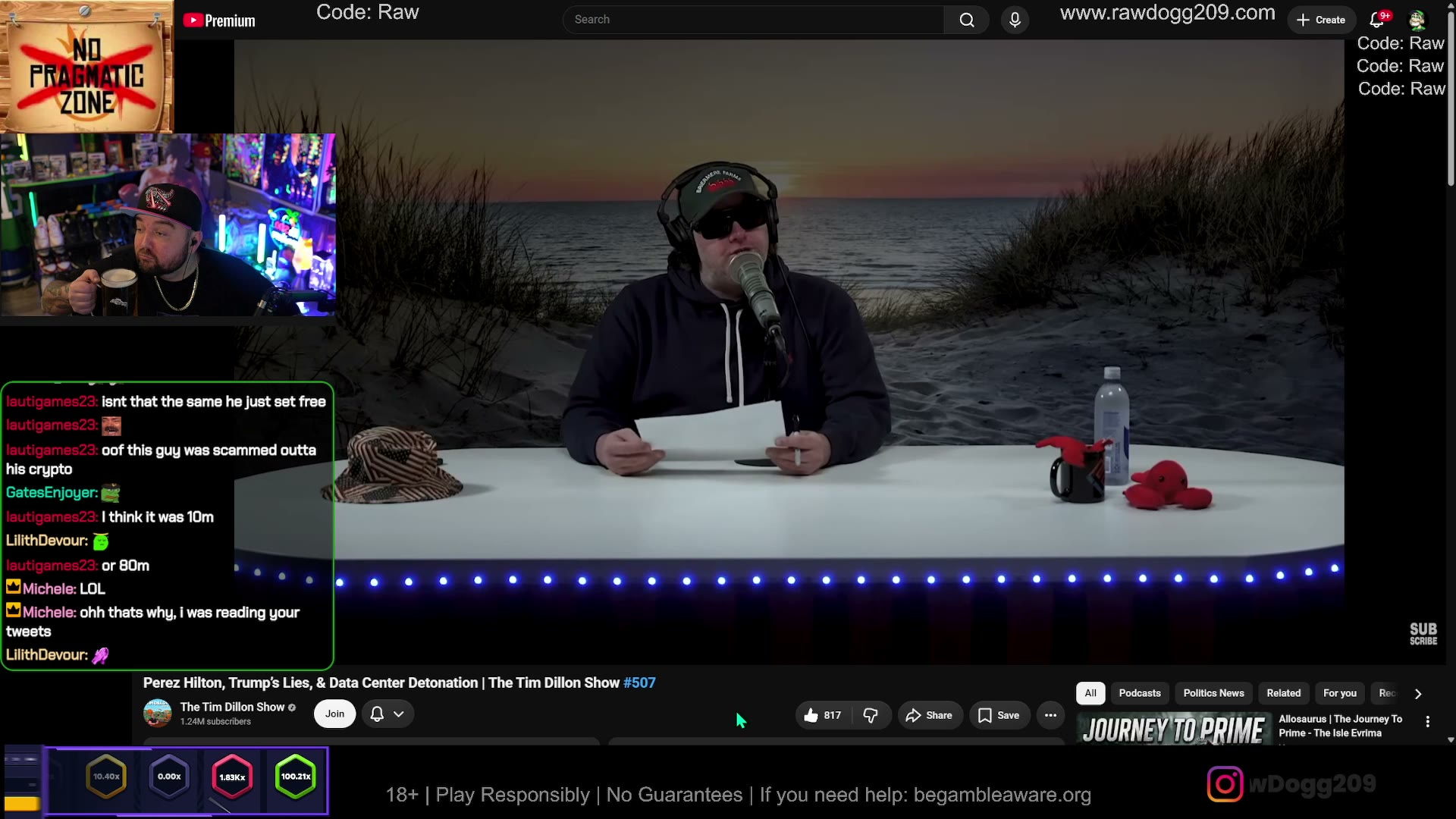Open The Tim Dillon Show channel name
Screen dimensions: 1456x819
[232, 707]
